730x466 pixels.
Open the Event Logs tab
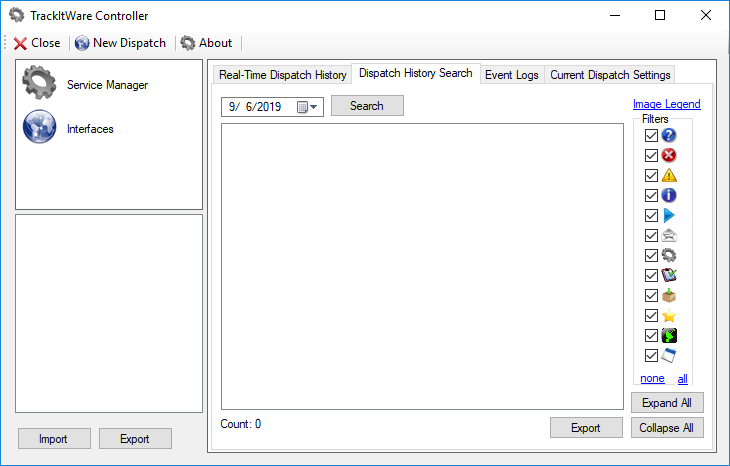pyautogui.click(x=512, y=75)
